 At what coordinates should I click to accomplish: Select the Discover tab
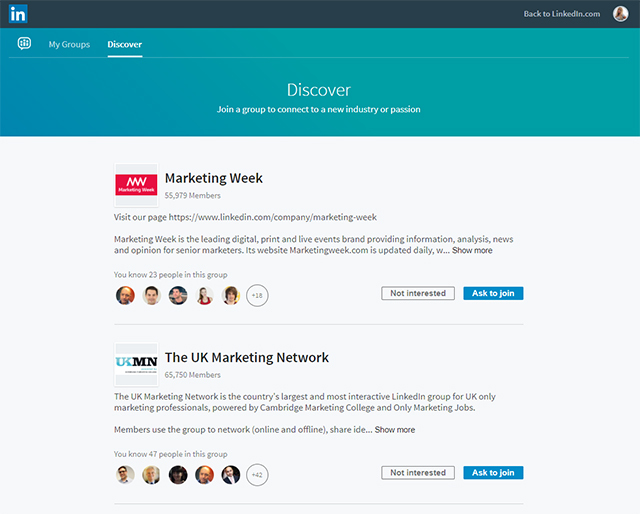pyautogui.click(x=125, y=44)
